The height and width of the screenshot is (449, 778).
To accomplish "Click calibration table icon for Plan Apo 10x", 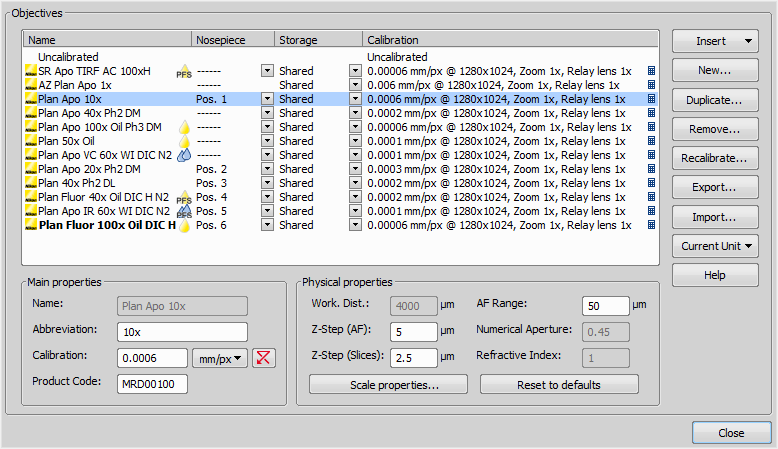I will click(651, 99).
